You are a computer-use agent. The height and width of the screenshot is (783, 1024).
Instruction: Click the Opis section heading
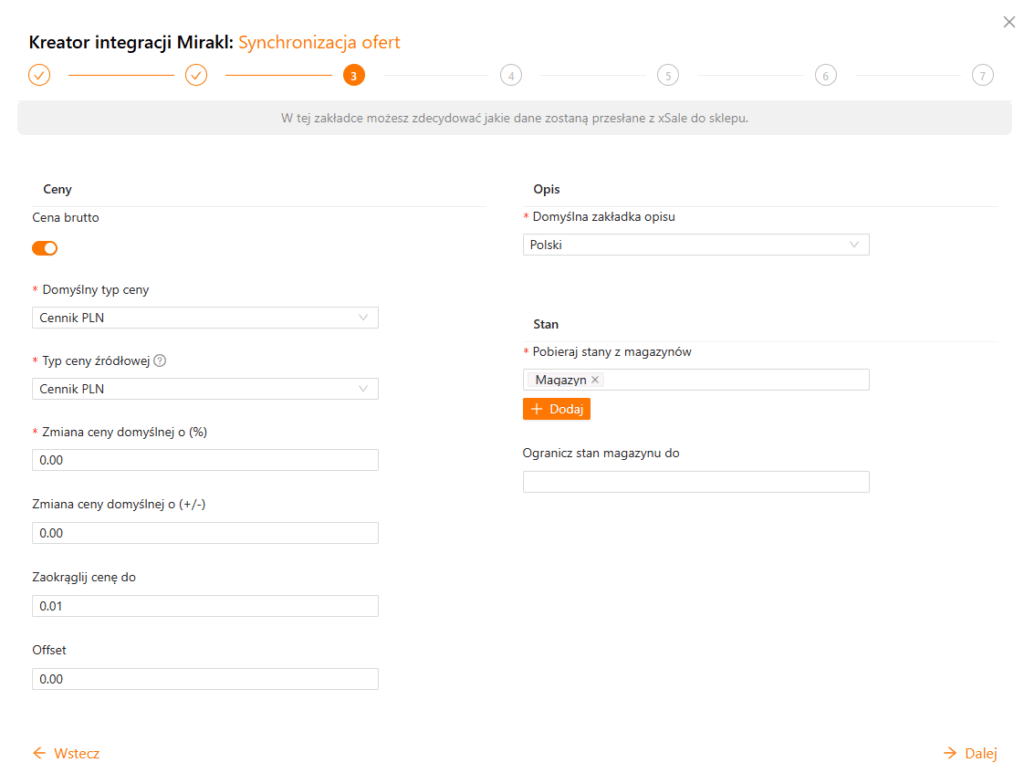pos(547,189)
